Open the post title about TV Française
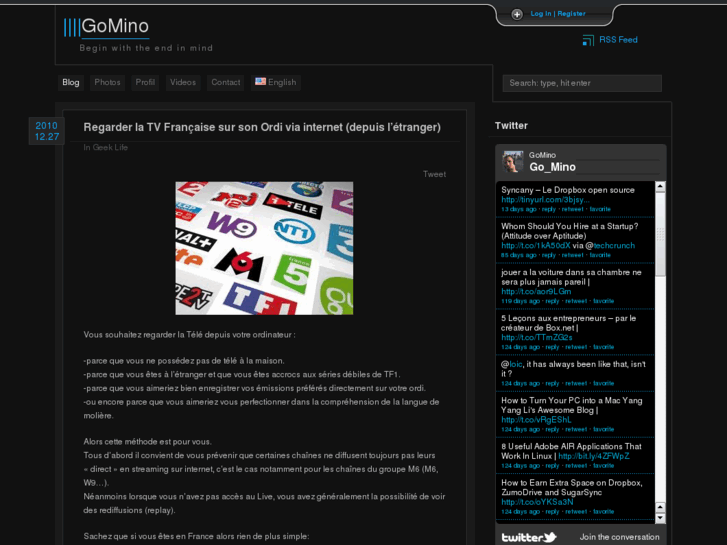The height and width of the screenshot is (545, 727). [x=262, y=127]
